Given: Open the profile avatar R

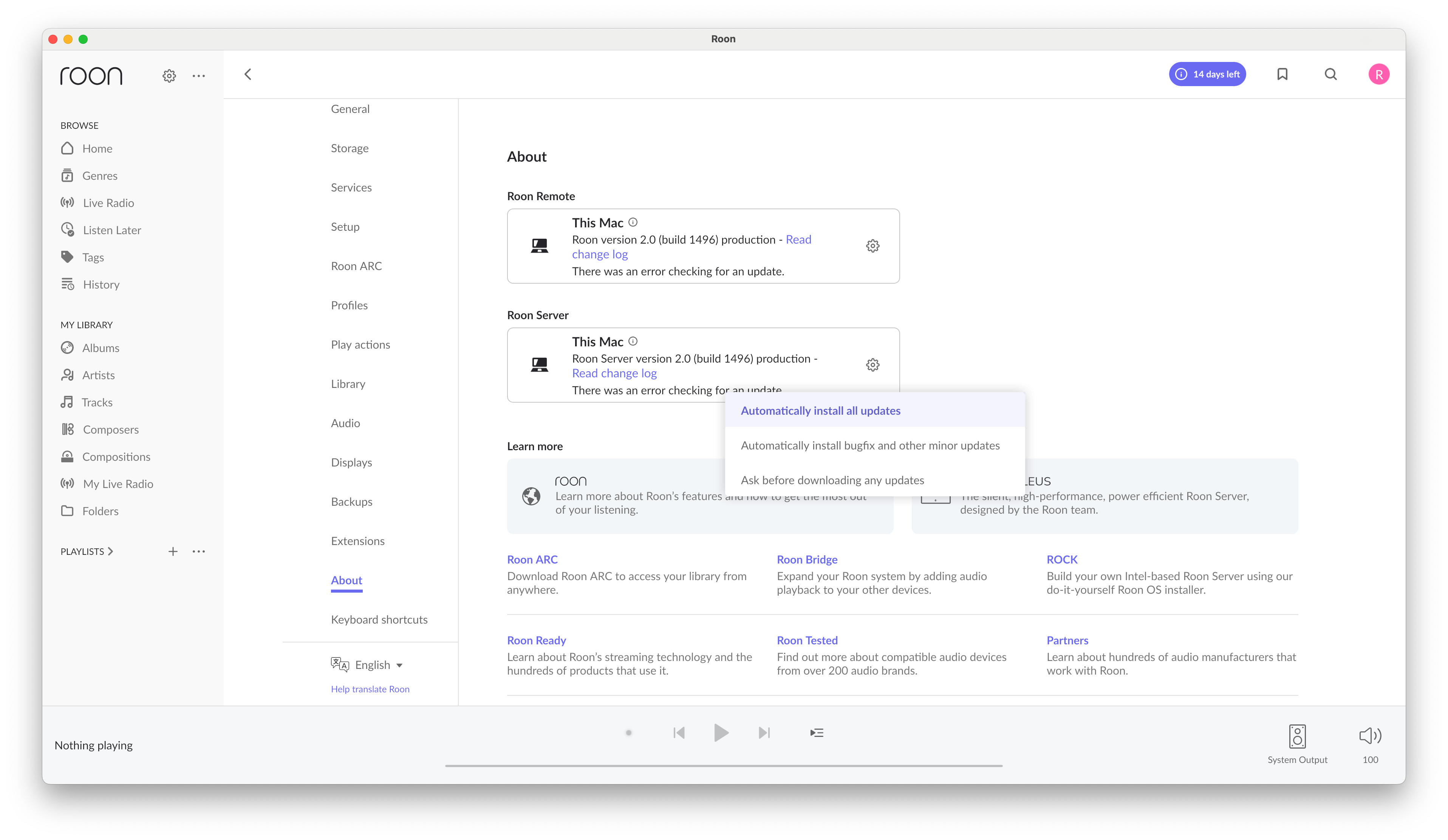Looking at the screenshot, I should point(1378,74).
